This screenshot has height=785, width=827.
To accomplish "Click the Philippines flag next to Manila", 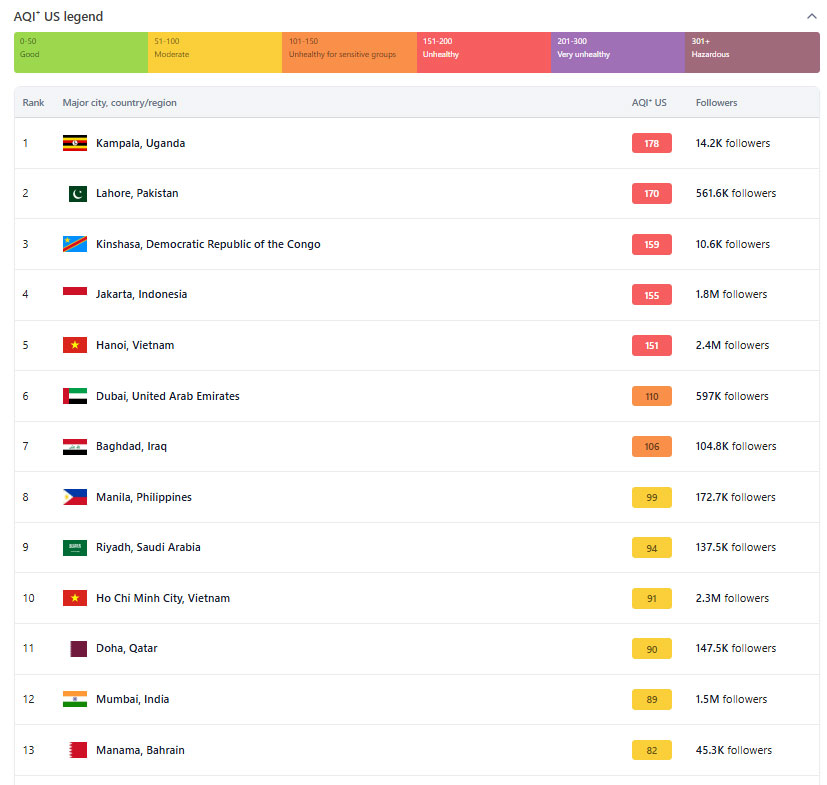I will (x=74, y=497).
